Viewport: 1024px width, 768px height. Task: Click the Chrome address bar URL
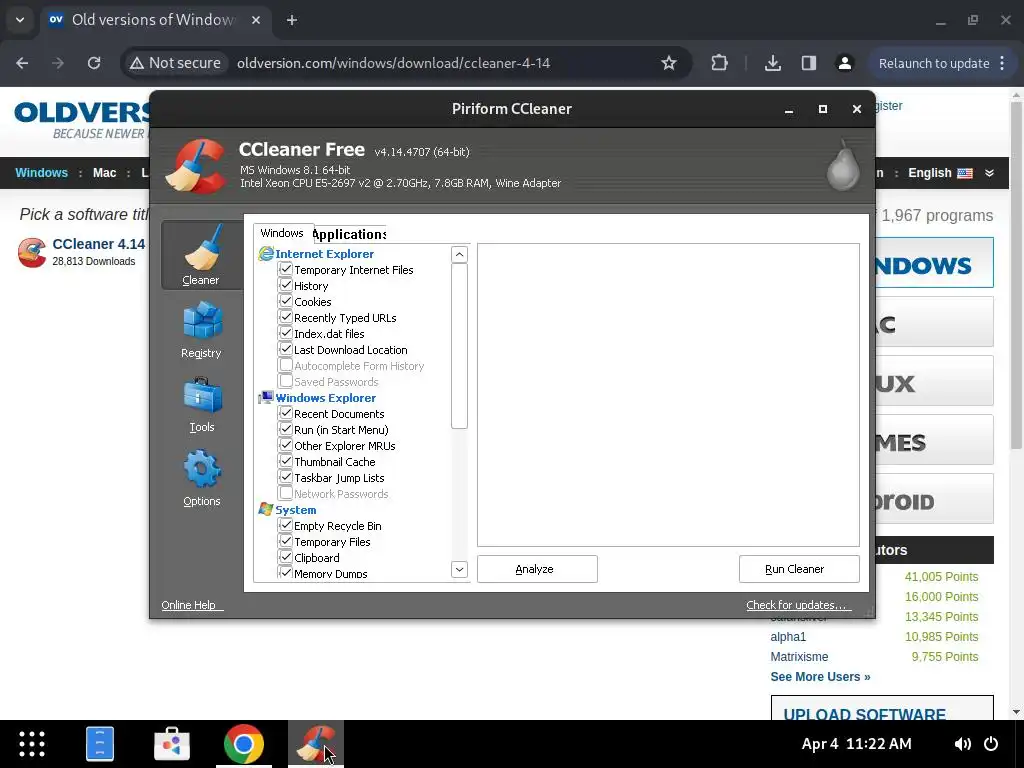coord(393,63)
